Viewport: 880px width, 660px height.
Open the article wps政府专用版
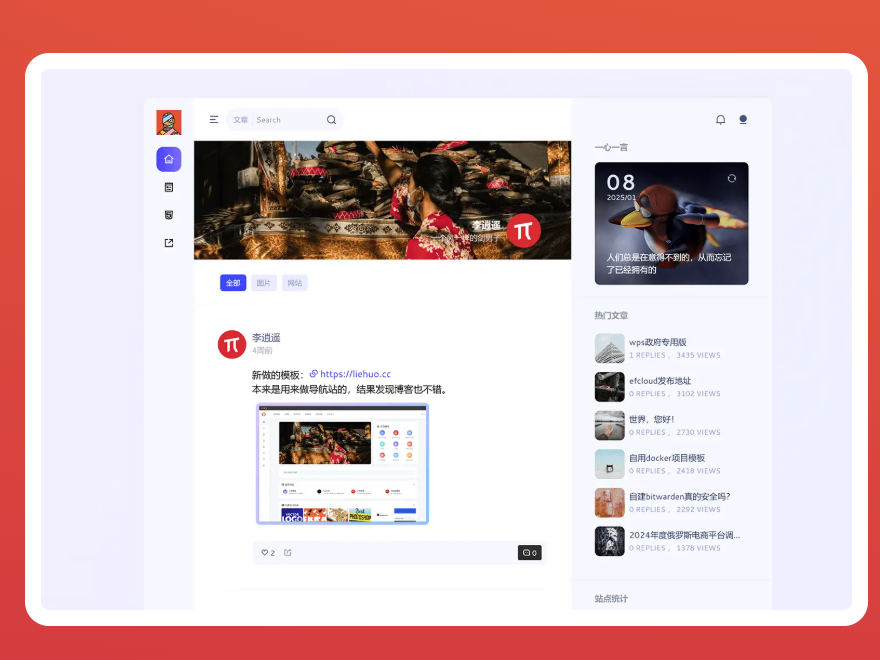pos(657,342)
